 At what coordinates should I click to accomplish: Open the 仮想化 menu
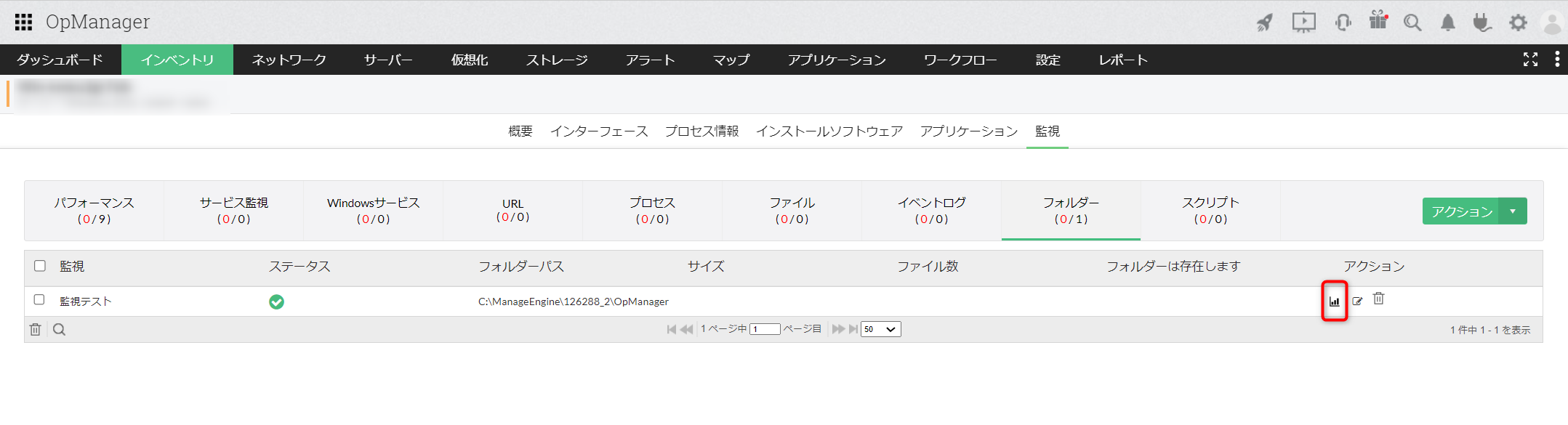[470, 60]
